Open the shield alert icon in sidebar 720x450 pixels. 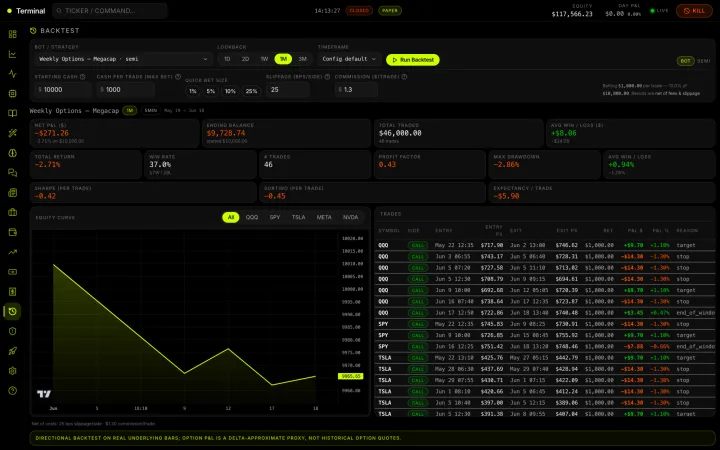12,331
